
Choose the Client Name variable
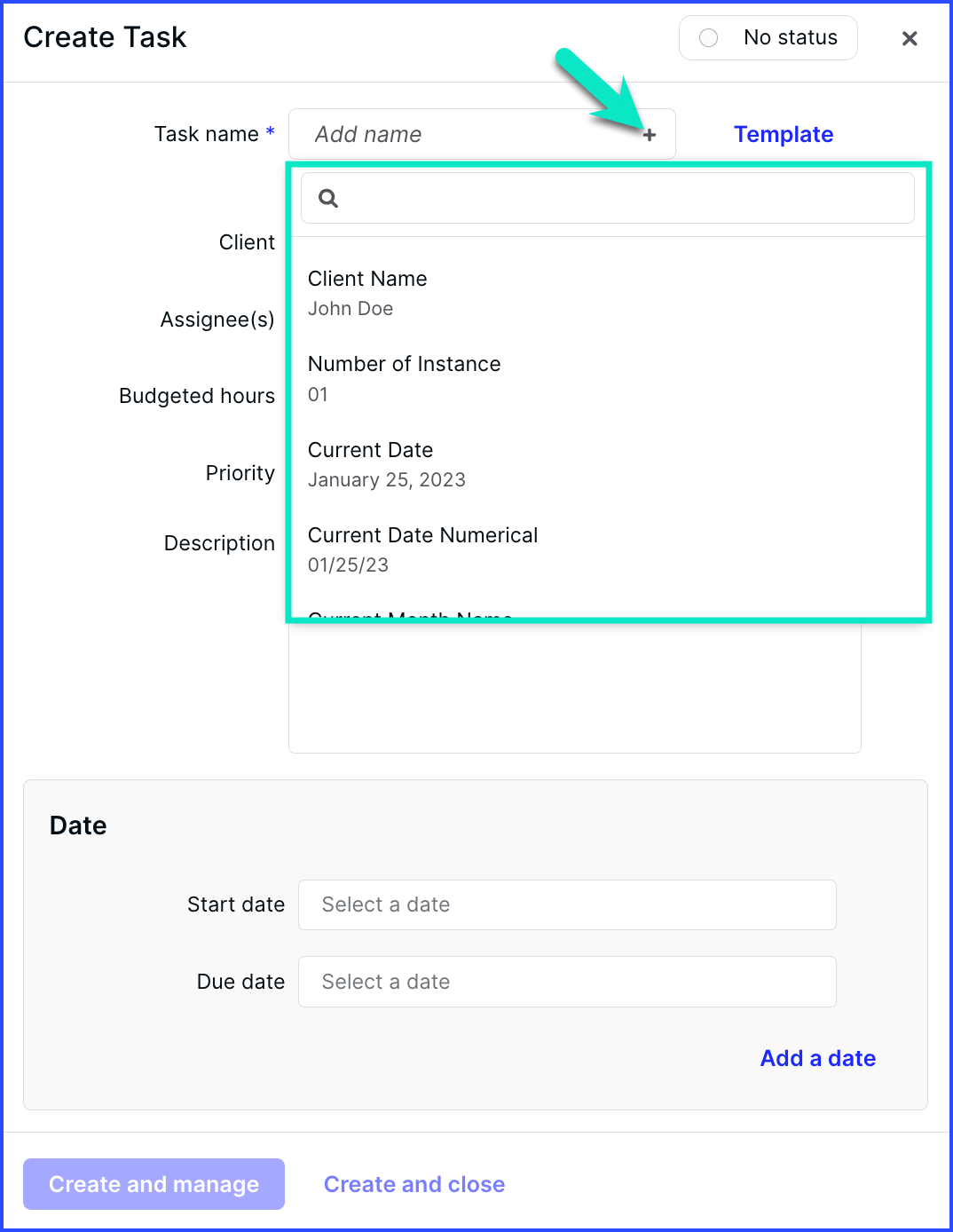click(607, 293)
